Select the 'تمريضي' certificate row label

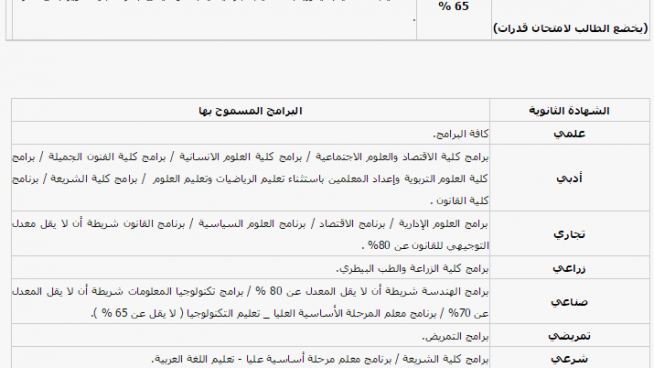click(x=569, y=335)
